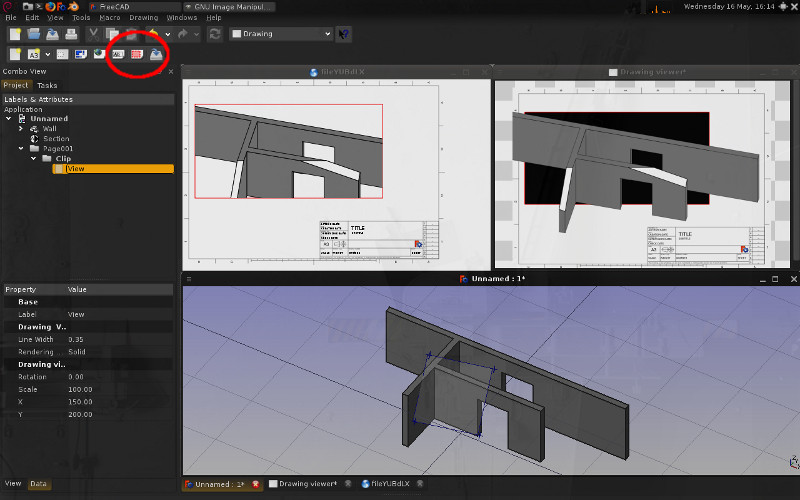Open the Windows menu
Screen dimensions: 800x500
pyautogui.click(x=182, y=17)
